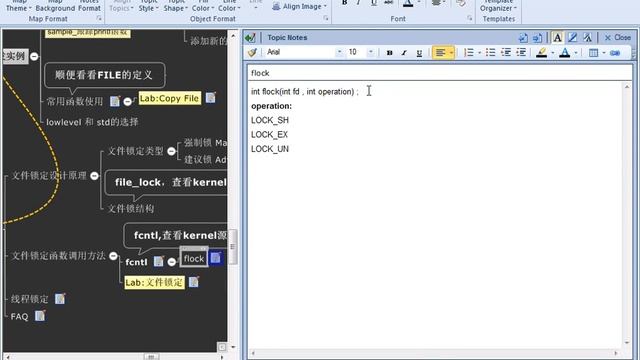Image resolution: width=640 pixels, height=360 pixels.
Task: Click the notes panel toggle icon beside Topic Notes
Action: 250,38
